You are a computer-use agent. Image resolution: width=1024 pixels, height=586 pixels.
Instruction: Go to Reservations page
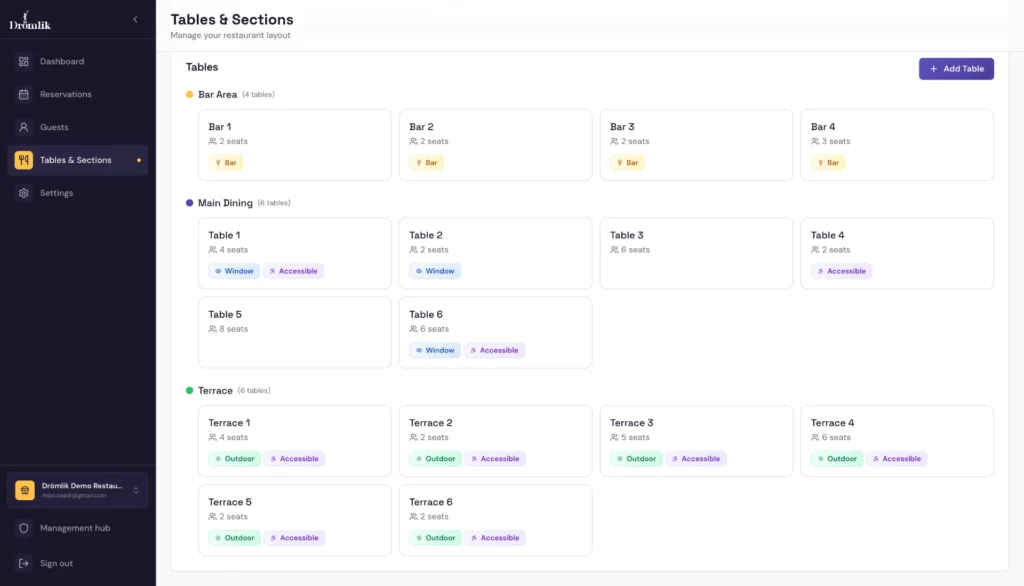pyautogui.click(x=78, y=94)
